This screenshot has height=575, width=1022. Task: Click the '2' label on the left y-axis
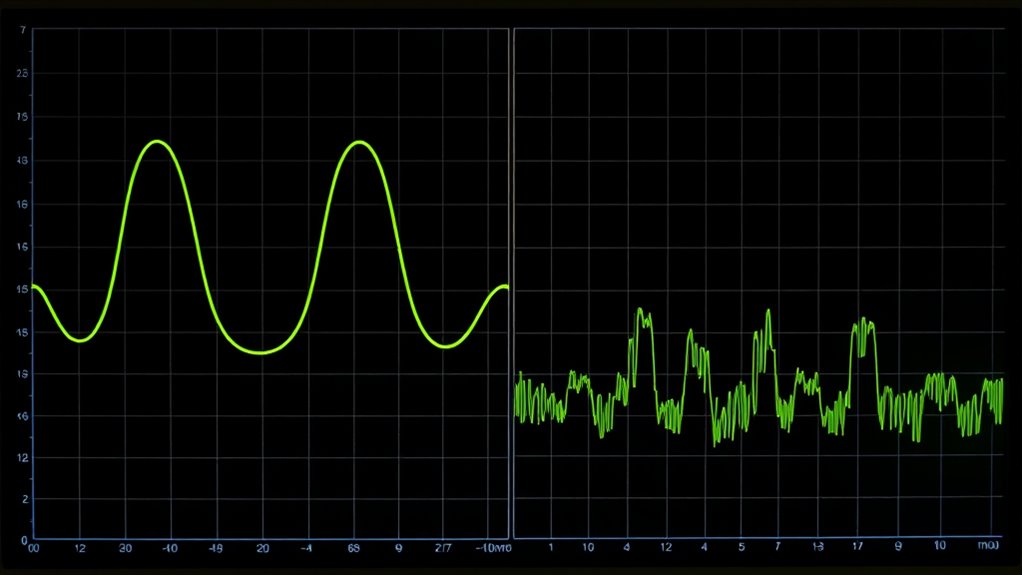click(25, 499)
